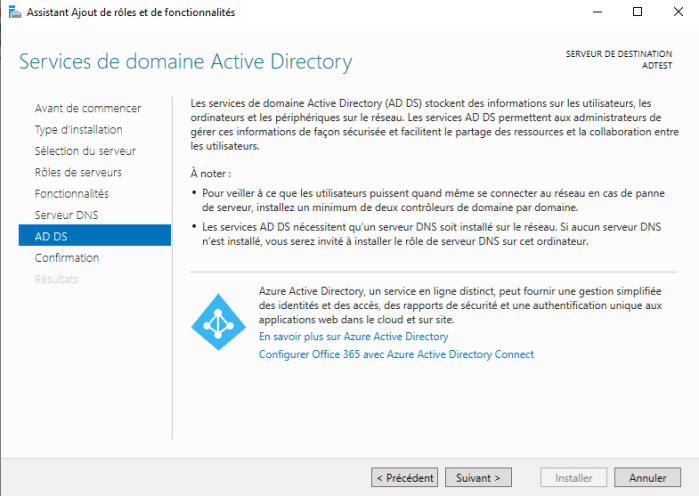The image size is (699, 496).
Task: Maximize the wizard window
Action: coord(637,13)
